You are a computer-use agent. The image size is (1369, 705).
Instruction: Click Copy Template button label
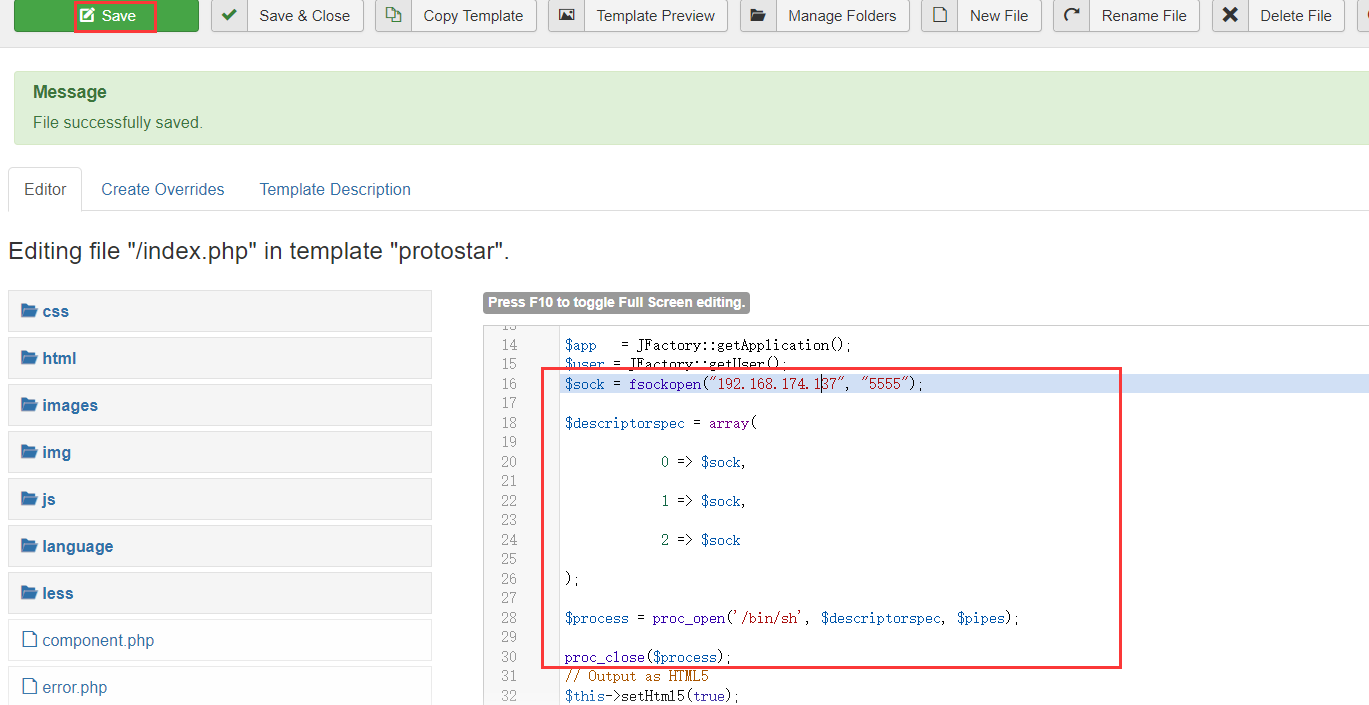[x=473, y=15]
